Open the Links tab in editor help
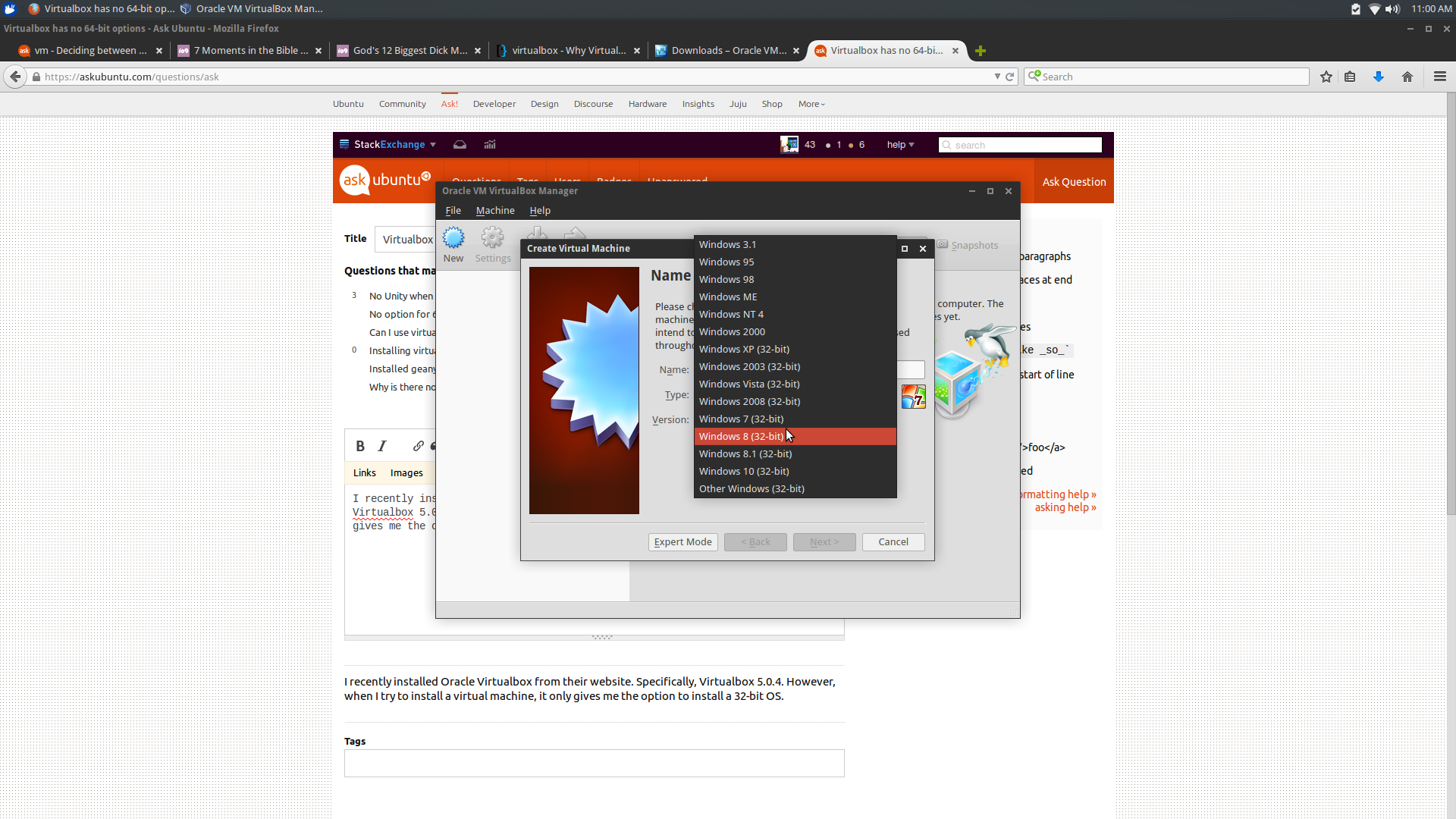 (x=364, y=472)
